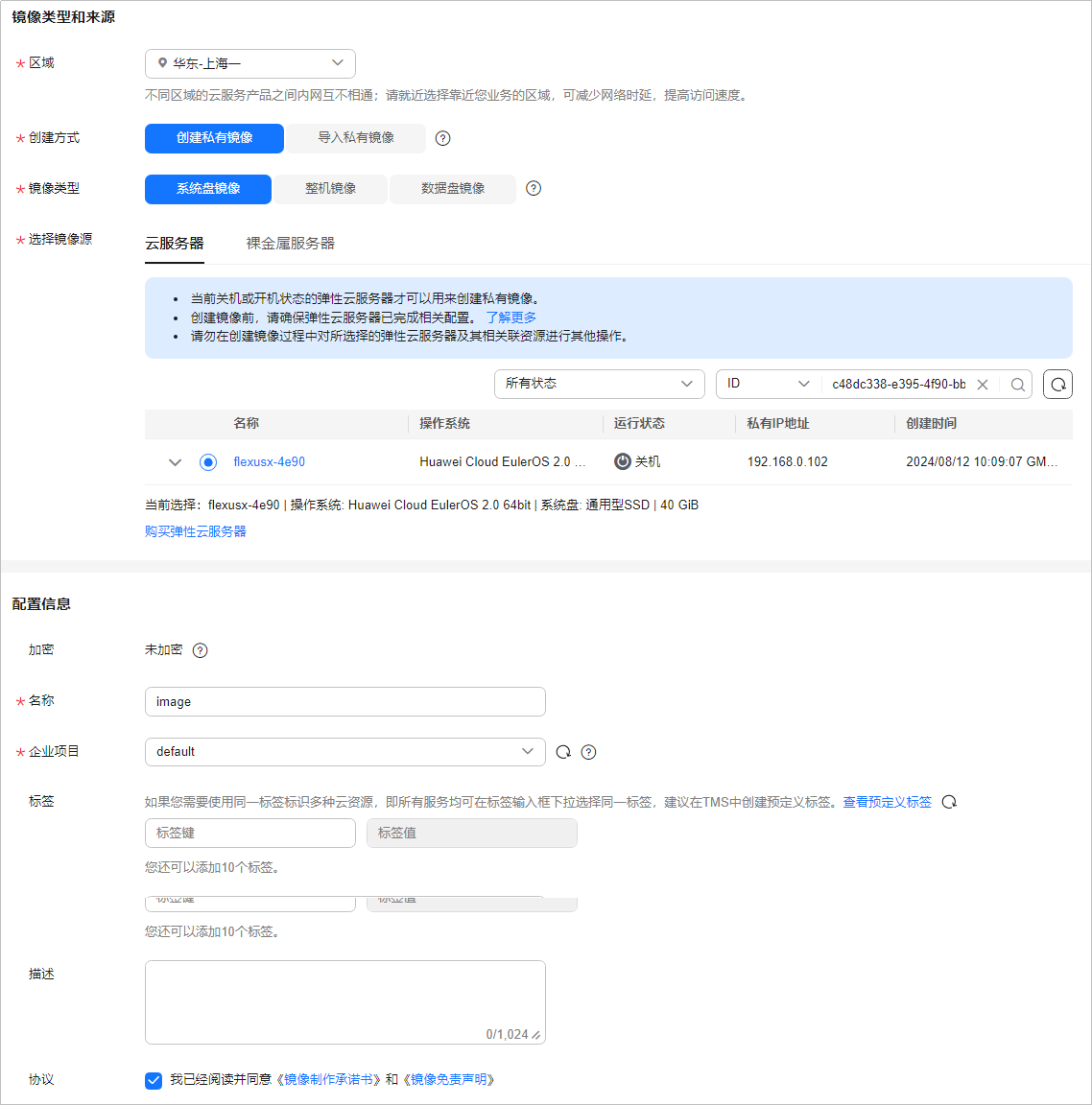Open the ID search type dropdown

point(769,384)
